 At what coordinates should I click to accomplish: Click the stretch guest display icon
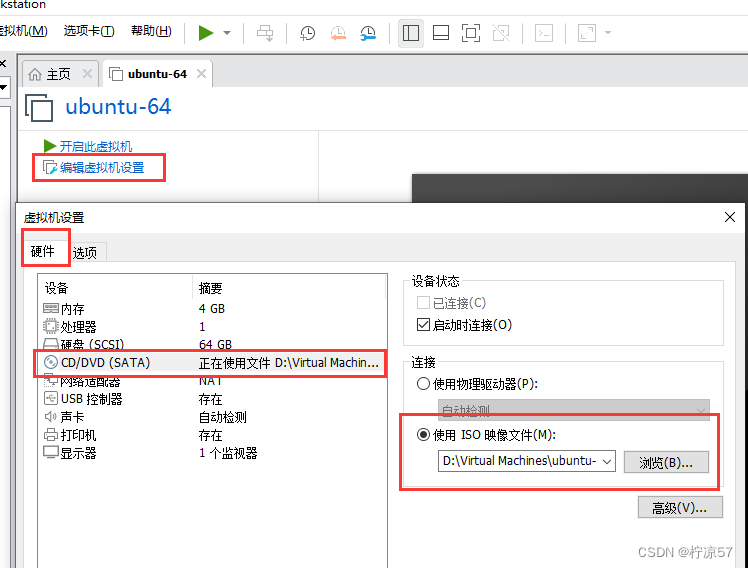[x=587, y=33]
